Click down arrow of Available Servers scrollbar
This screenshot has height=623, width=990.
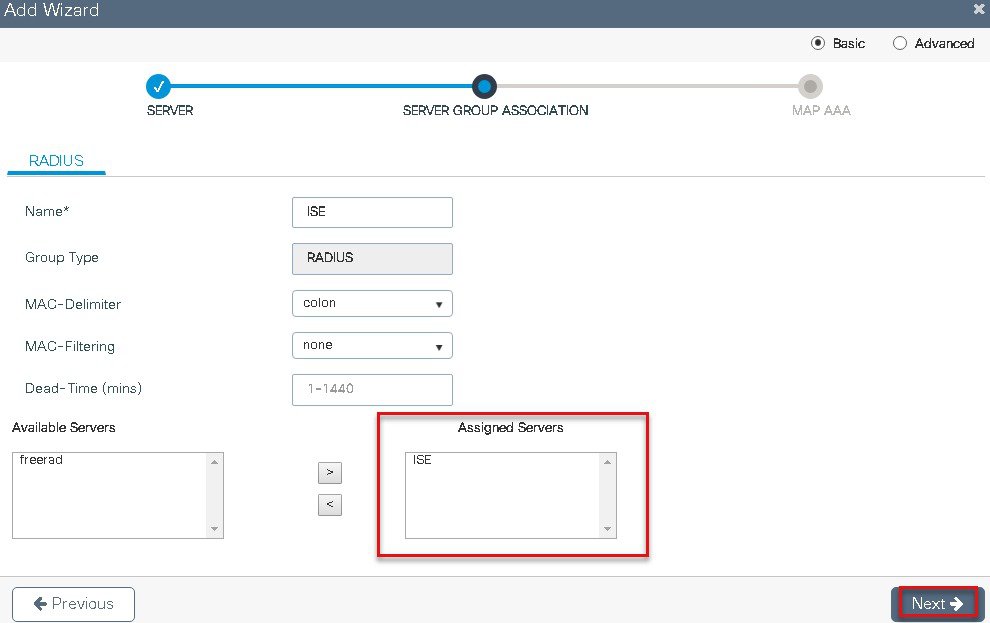215,529
